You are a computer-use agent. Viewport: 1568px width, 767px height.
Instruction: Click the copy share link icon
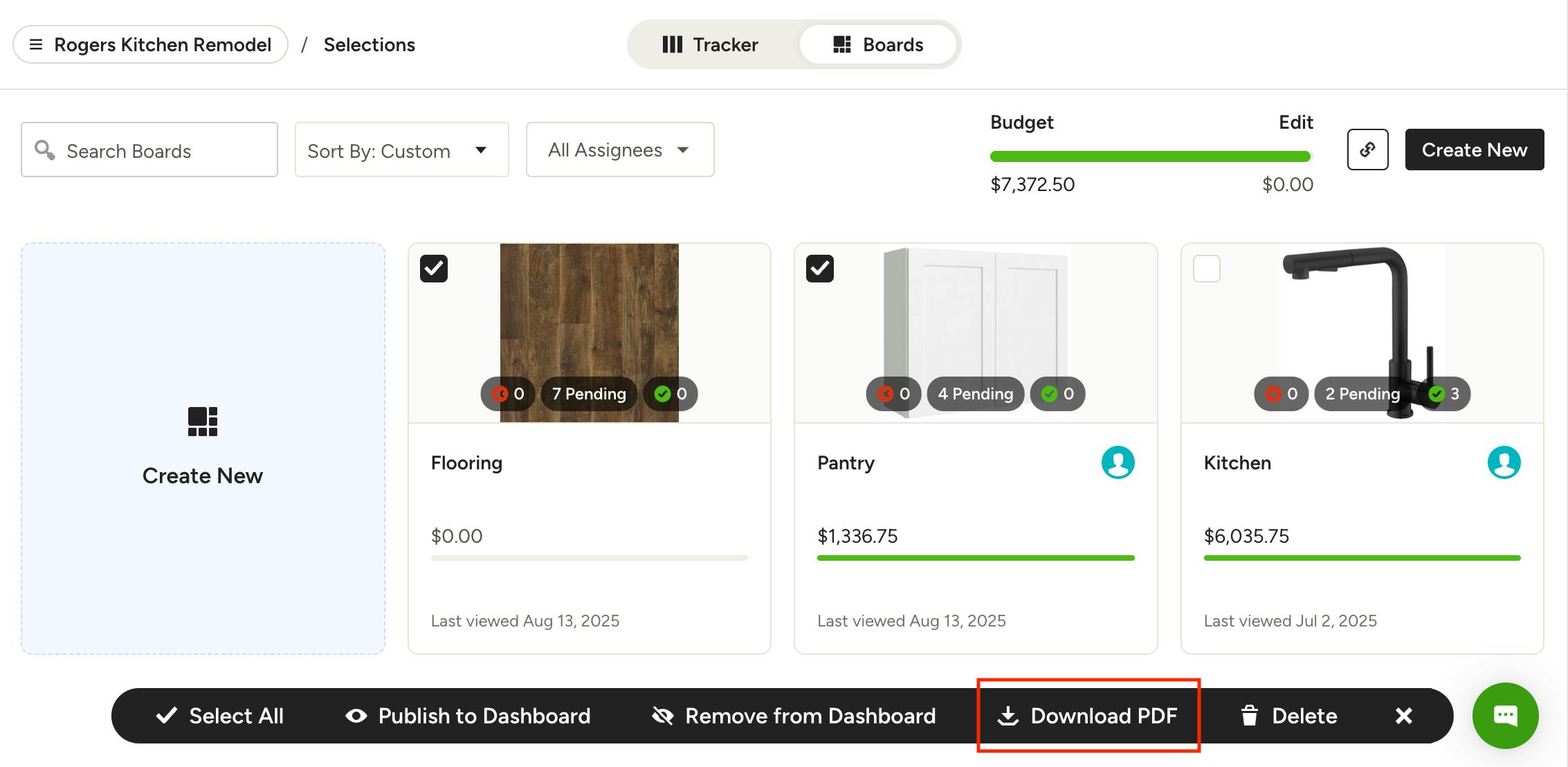click(x=1367, y=150)
